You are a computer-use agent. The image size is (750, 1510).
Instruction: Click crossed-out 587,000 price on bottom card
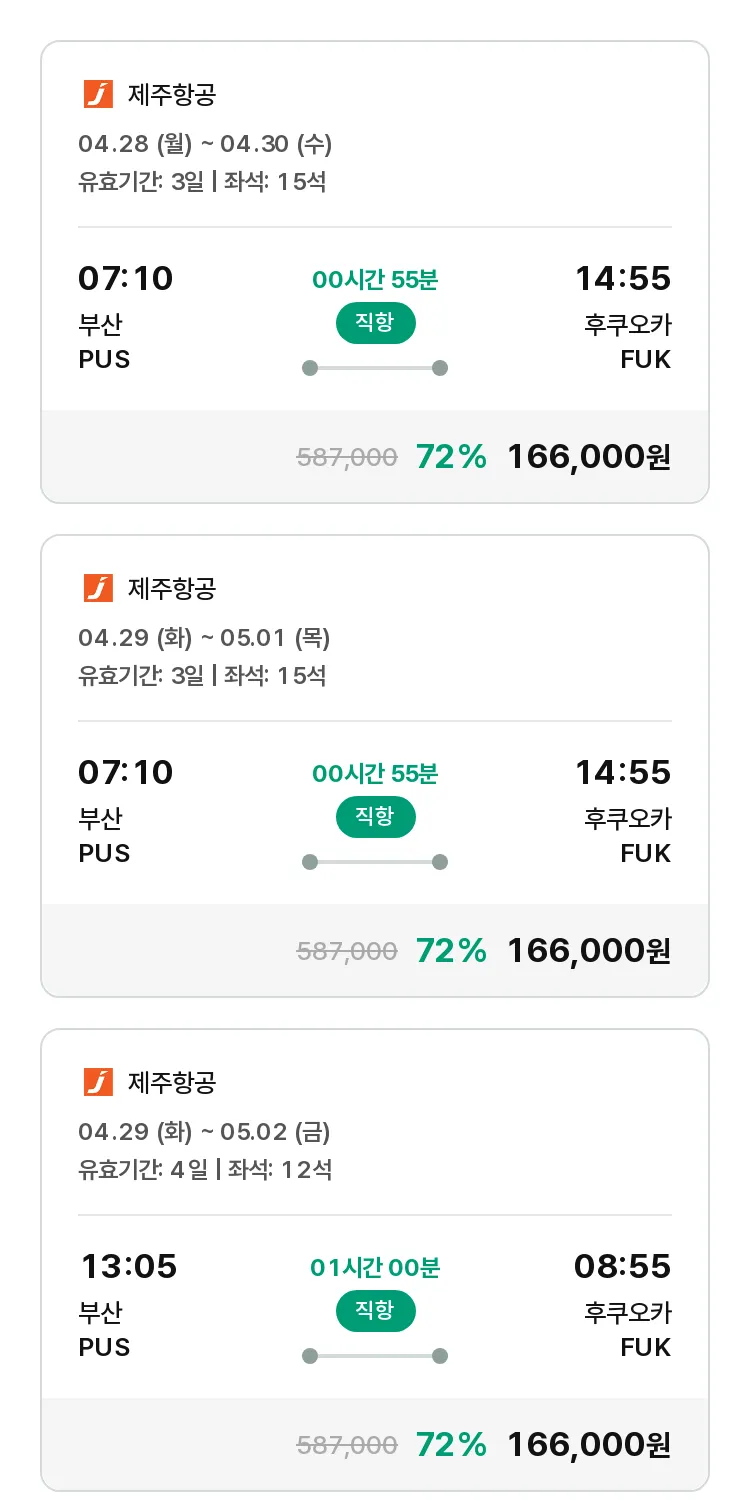point(347,1445)
